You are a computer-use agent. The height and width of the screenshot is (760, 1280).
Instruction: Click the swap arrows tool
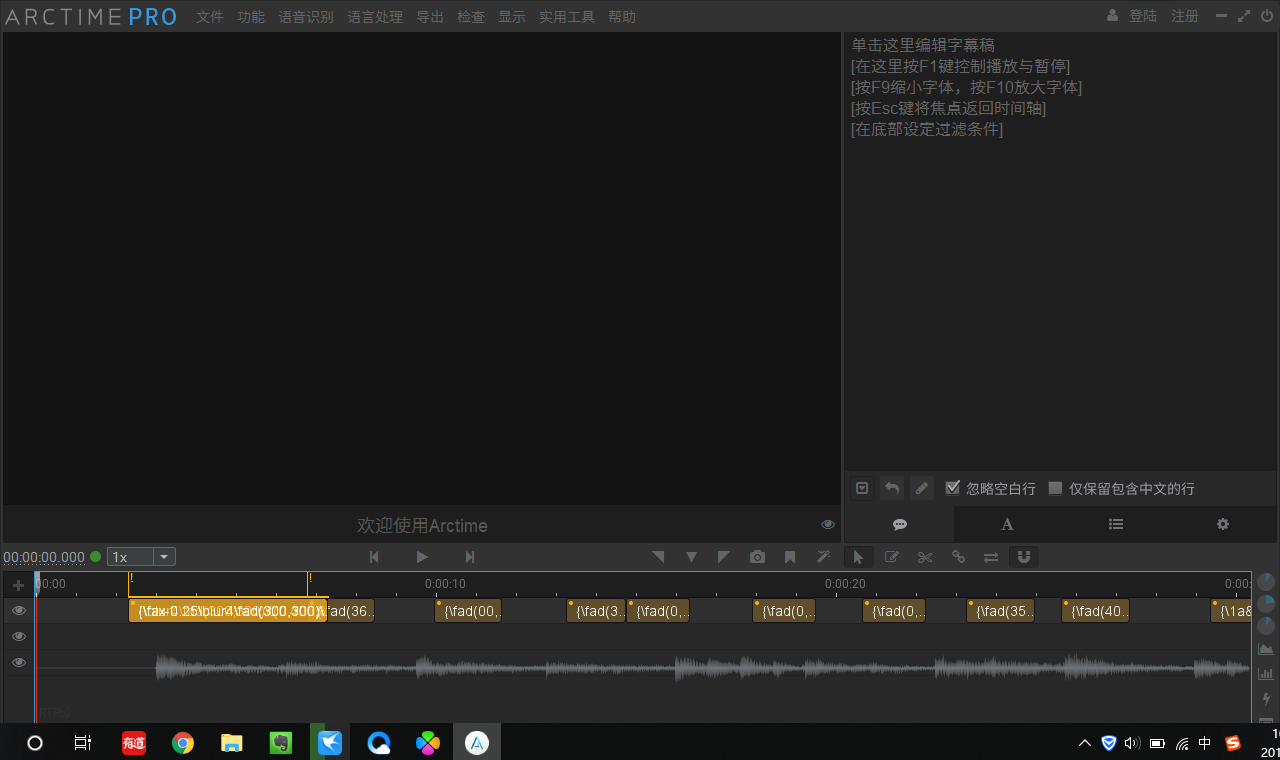[x=991, y=557]
